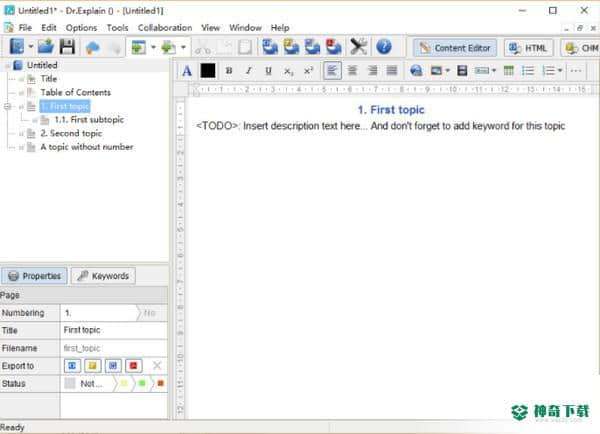600x434 pixels.
Task: Save project with the floppy disk icon
Action: tap(67, 47)
